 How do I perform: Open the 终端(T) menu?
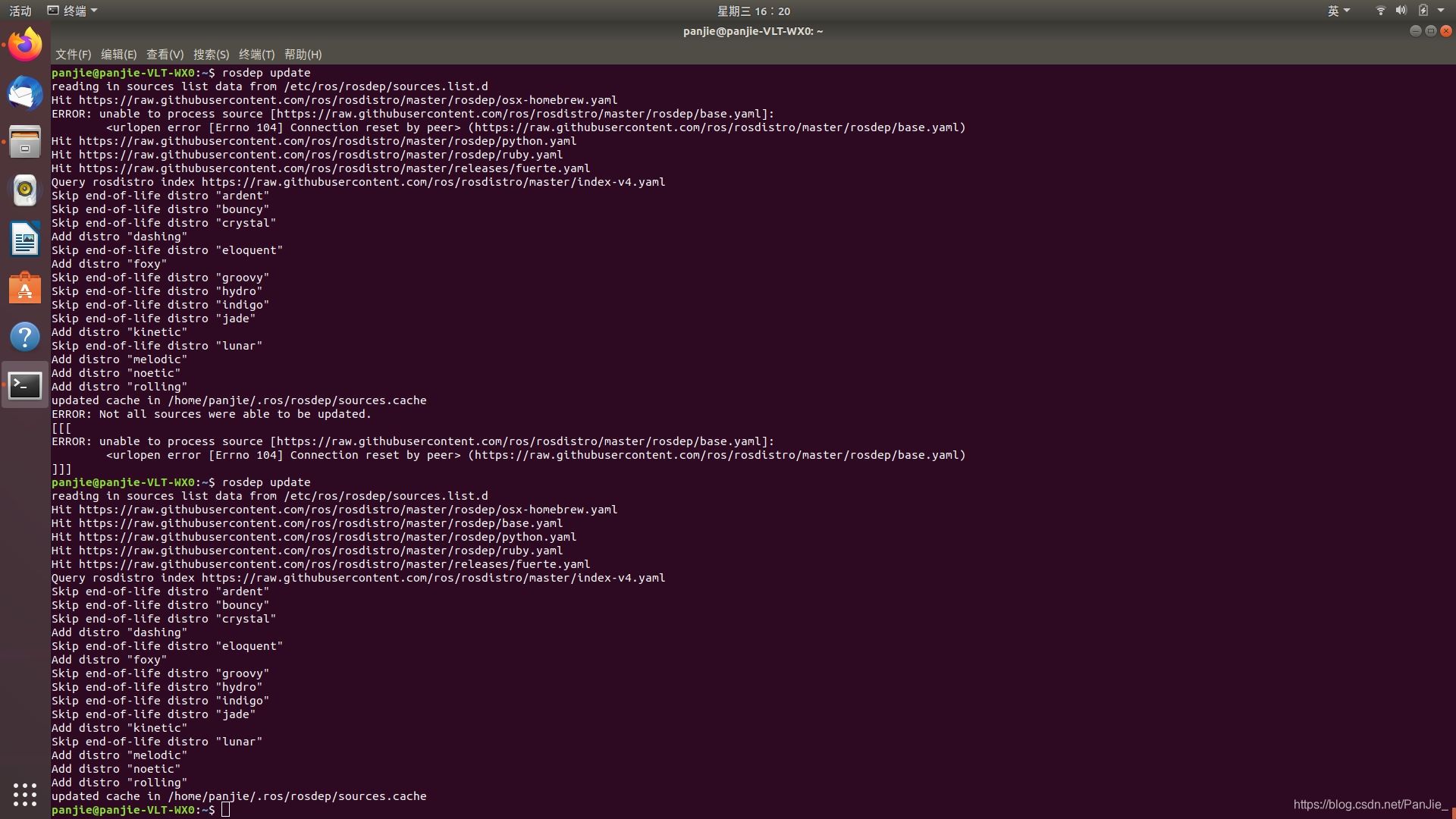point(256,55)
